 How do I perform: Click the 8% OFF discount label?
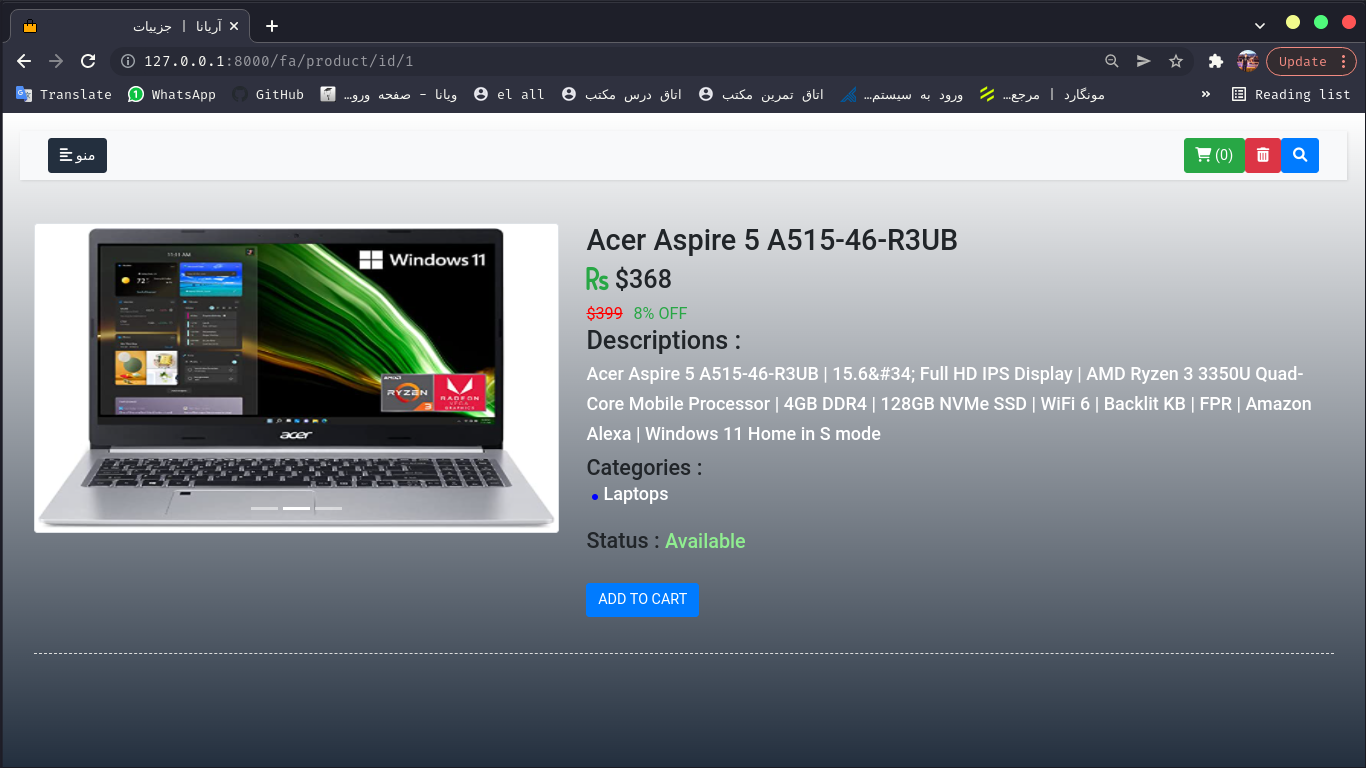[660, 313]
